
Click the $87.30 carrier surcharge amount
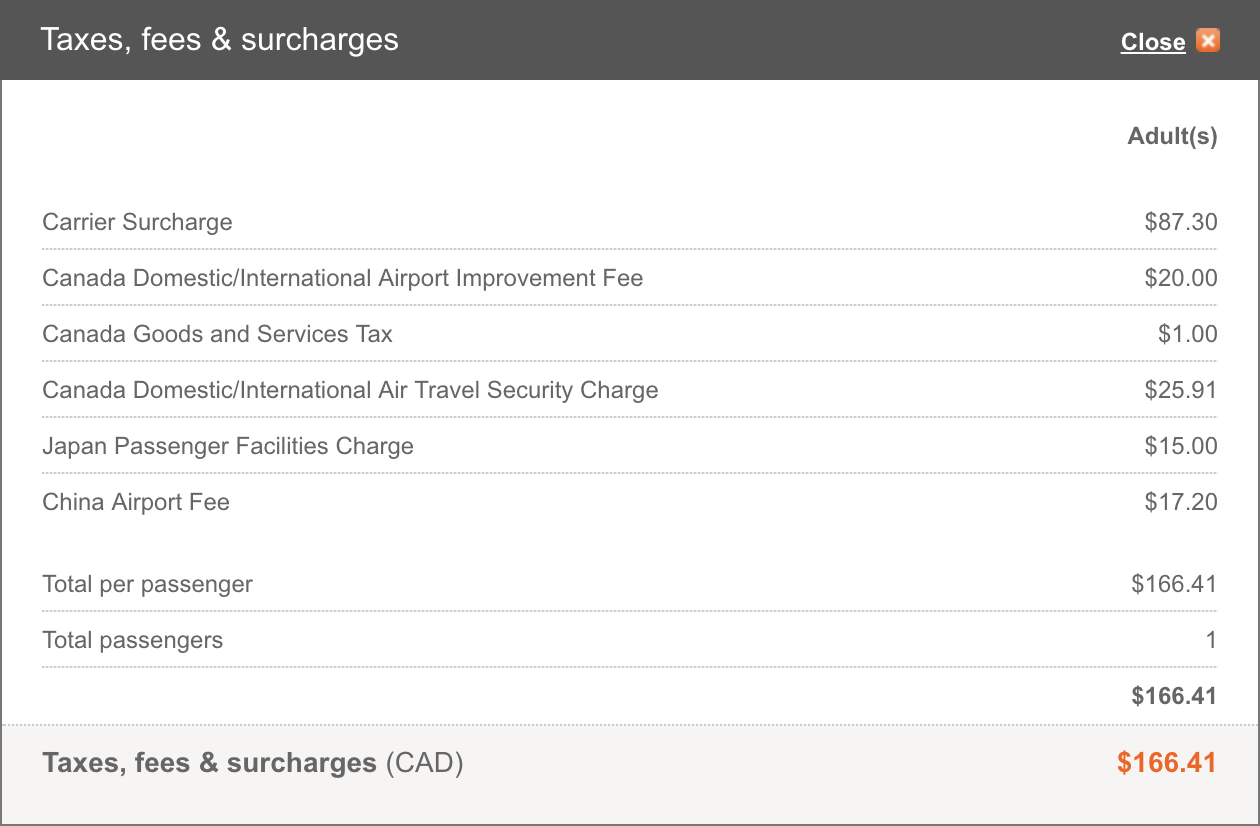click(x=1181, y=222)
